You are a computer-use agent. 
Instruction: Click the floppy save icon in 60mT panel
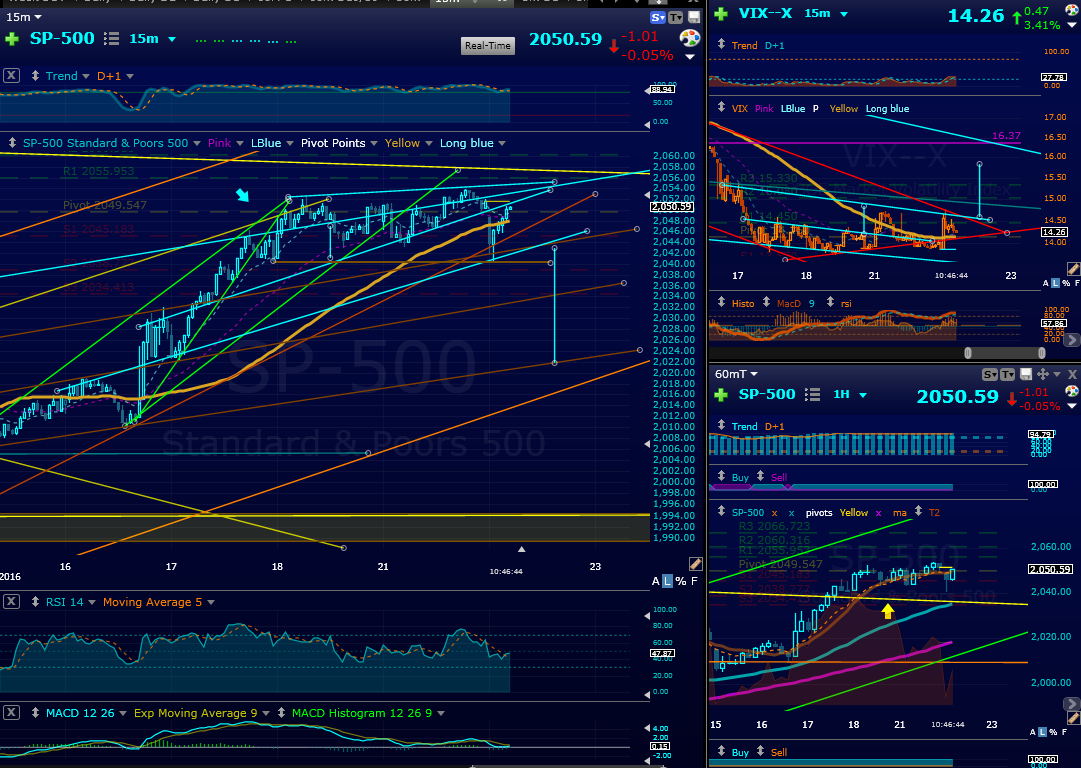tap(1026, 374)
